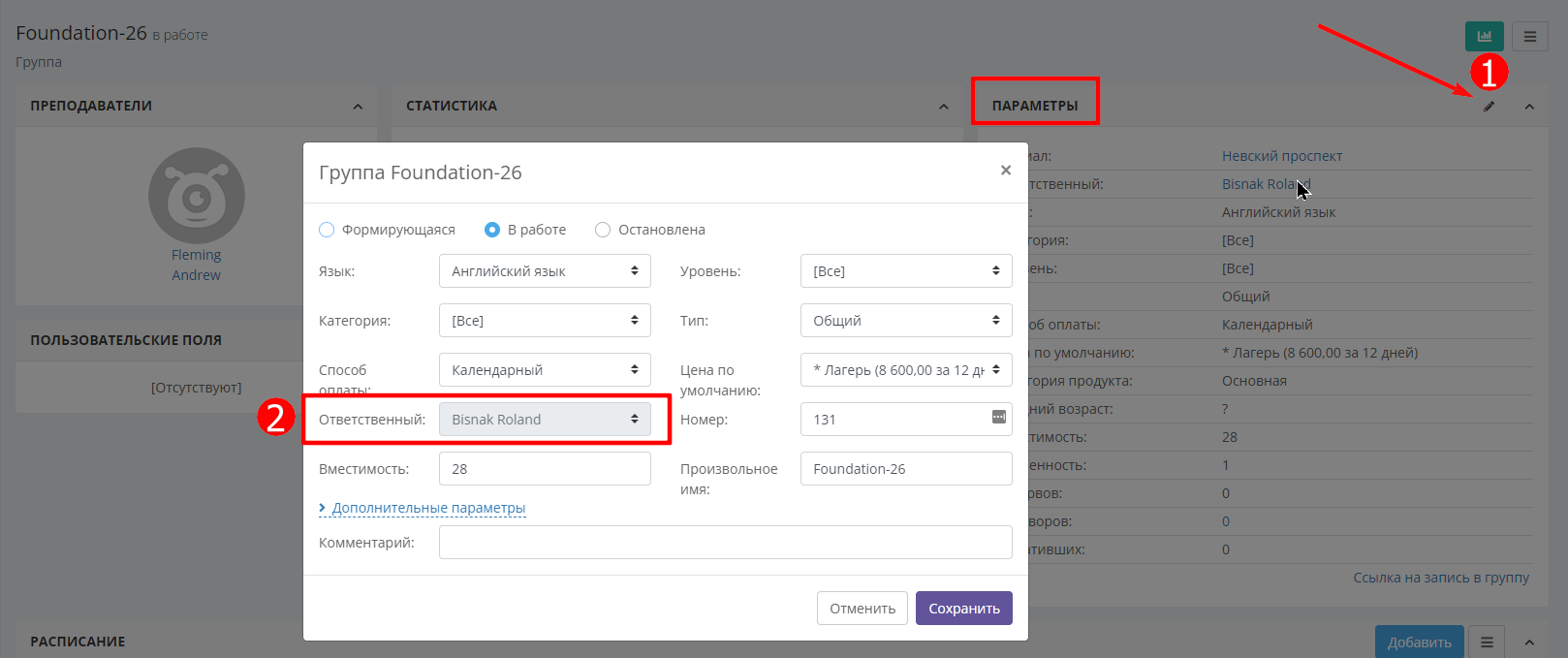This screenshot has width=1568, height=658.
Task: Click the teacher avatar image
Action: (197, 195)
